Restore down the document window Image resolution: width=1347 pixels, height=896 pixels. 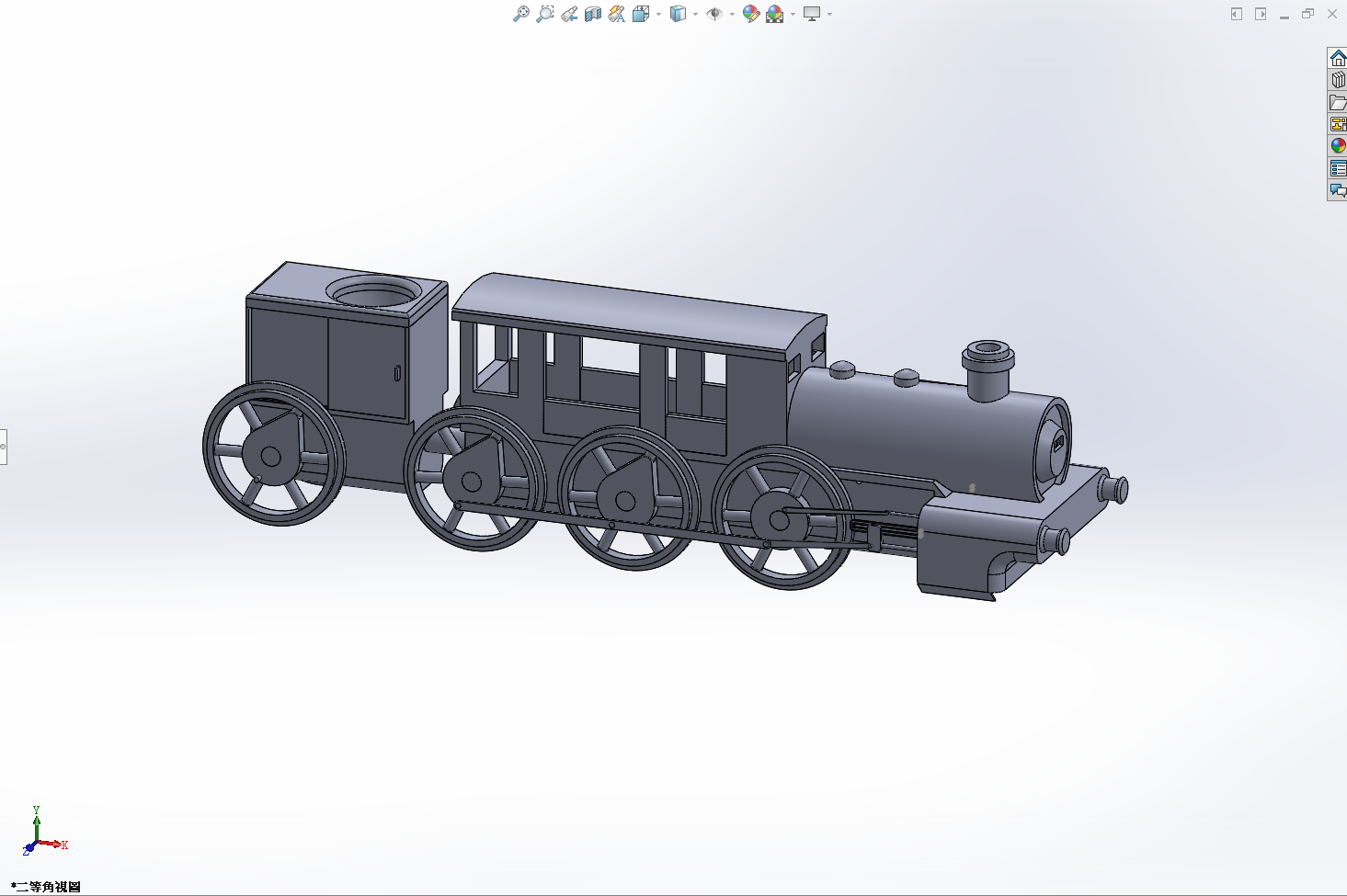[x=1307, y=14]
